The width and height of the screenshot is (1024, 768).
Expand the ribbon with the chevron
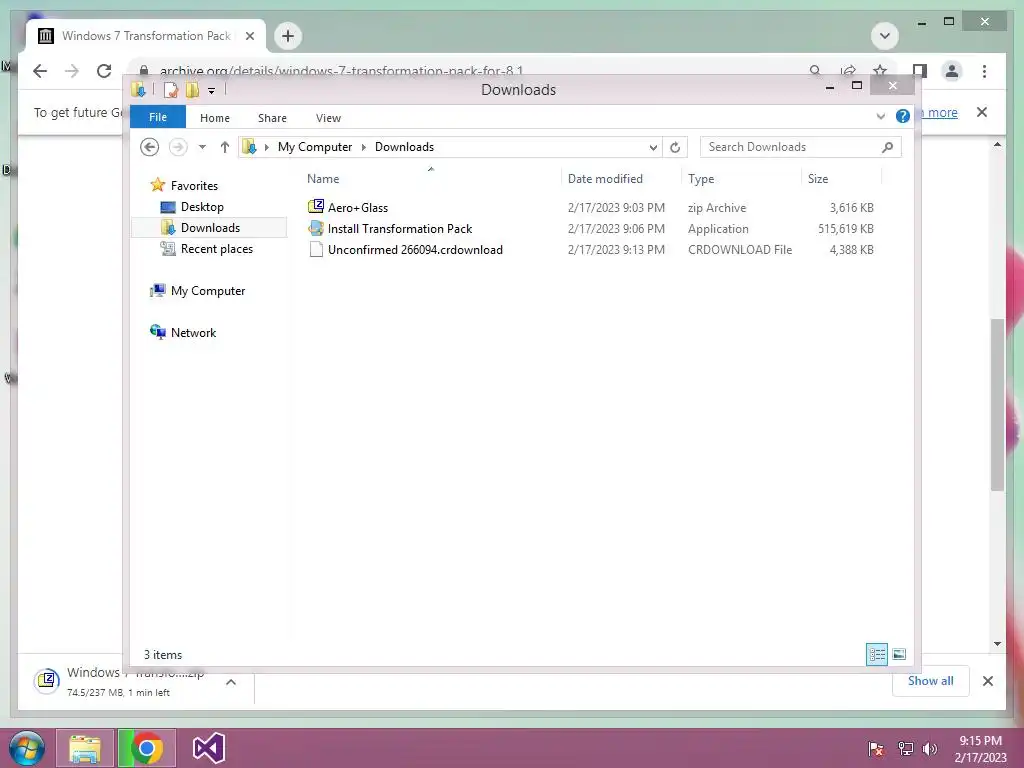coord(880,116)
